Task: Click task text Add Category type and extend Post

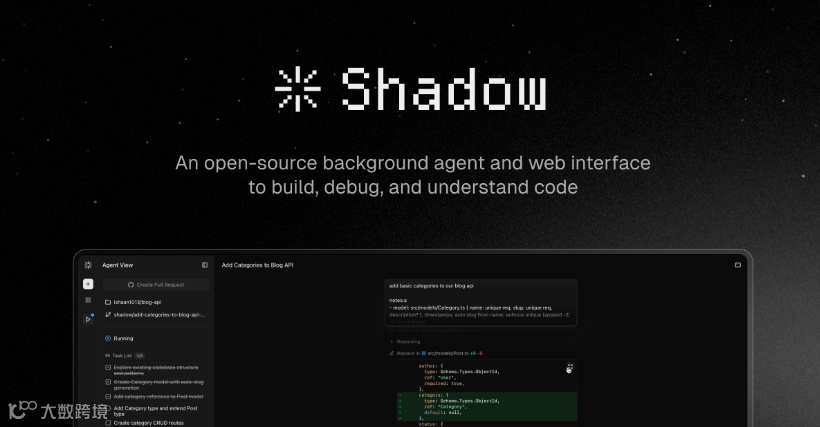Action: [x=155, y=411]
